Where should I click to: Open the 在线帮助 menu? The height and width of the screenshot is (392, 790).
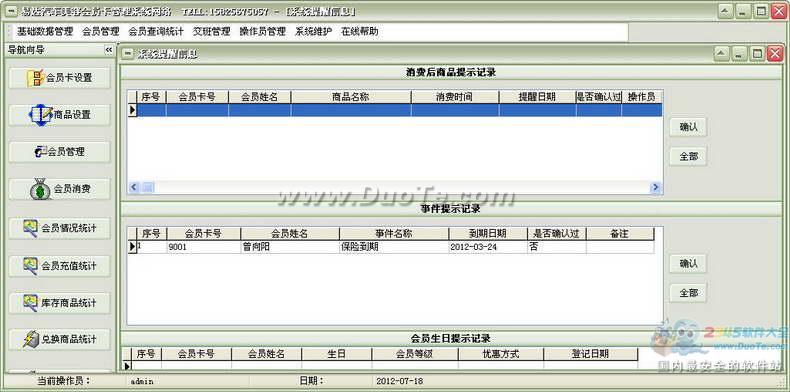coord(359,31)
